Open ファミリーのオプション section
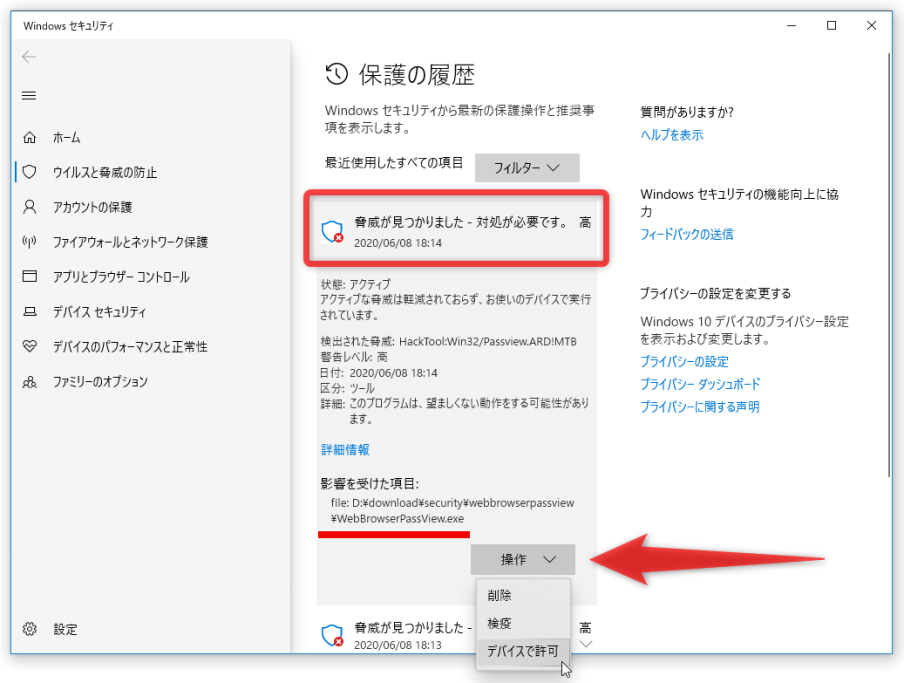 100,382
